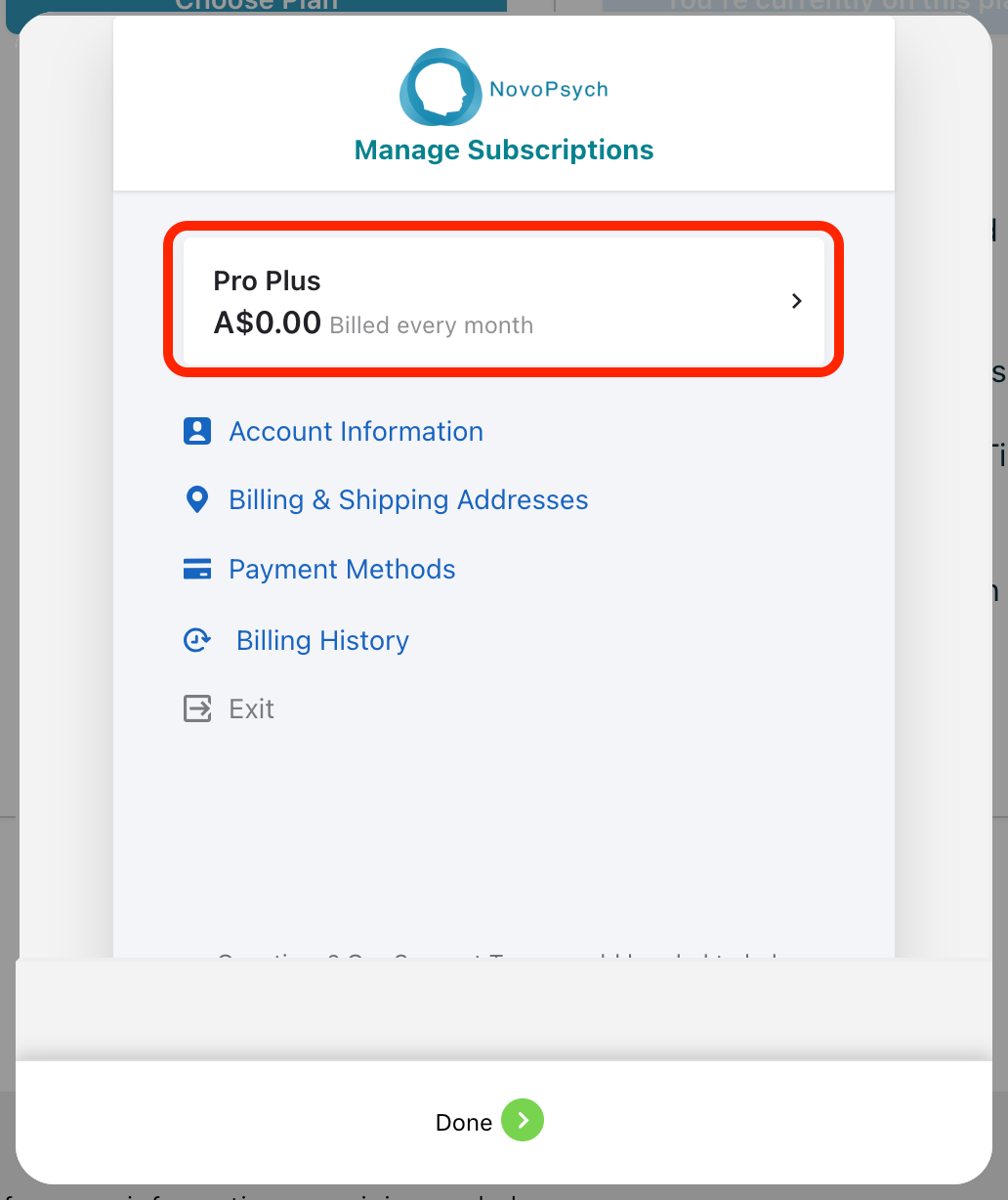Image resolution: width=1008 pixels, height=1200 pixels.
Task: Click the Manage Subscriptions heading
Action: tap(504, 150)
